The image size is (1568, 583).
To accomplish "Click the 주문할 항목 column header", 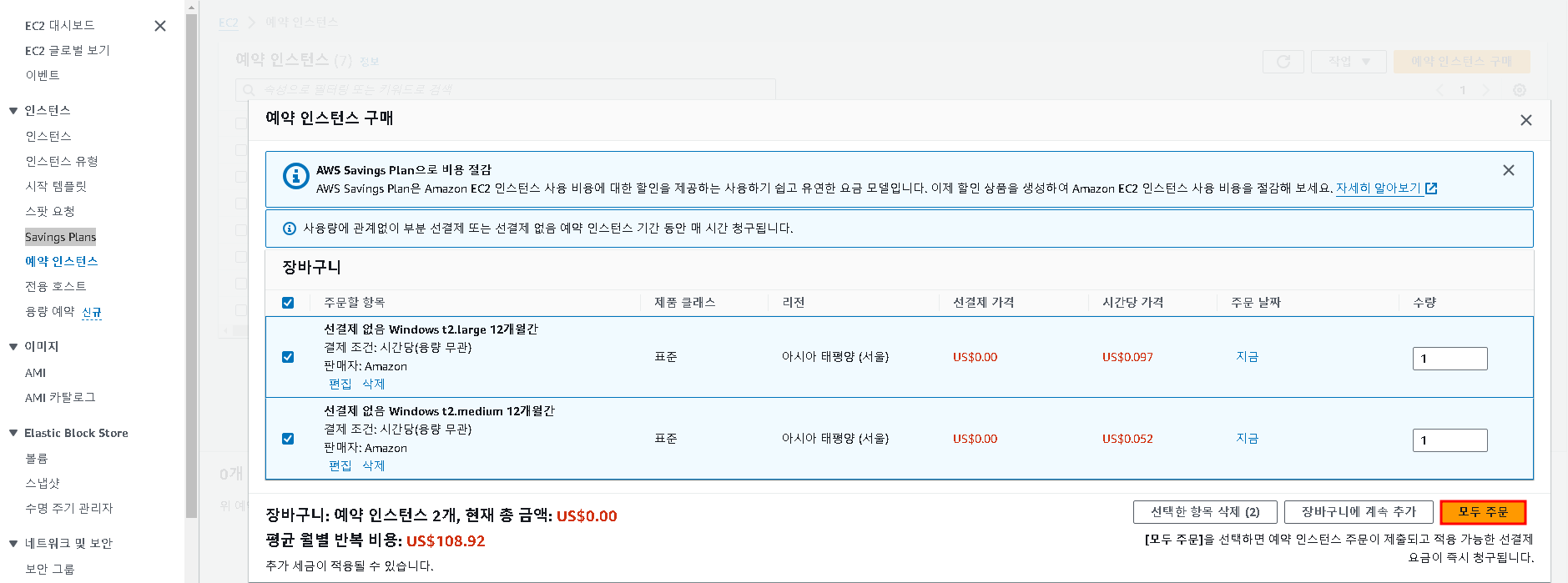I will click(x=355, y=303).
